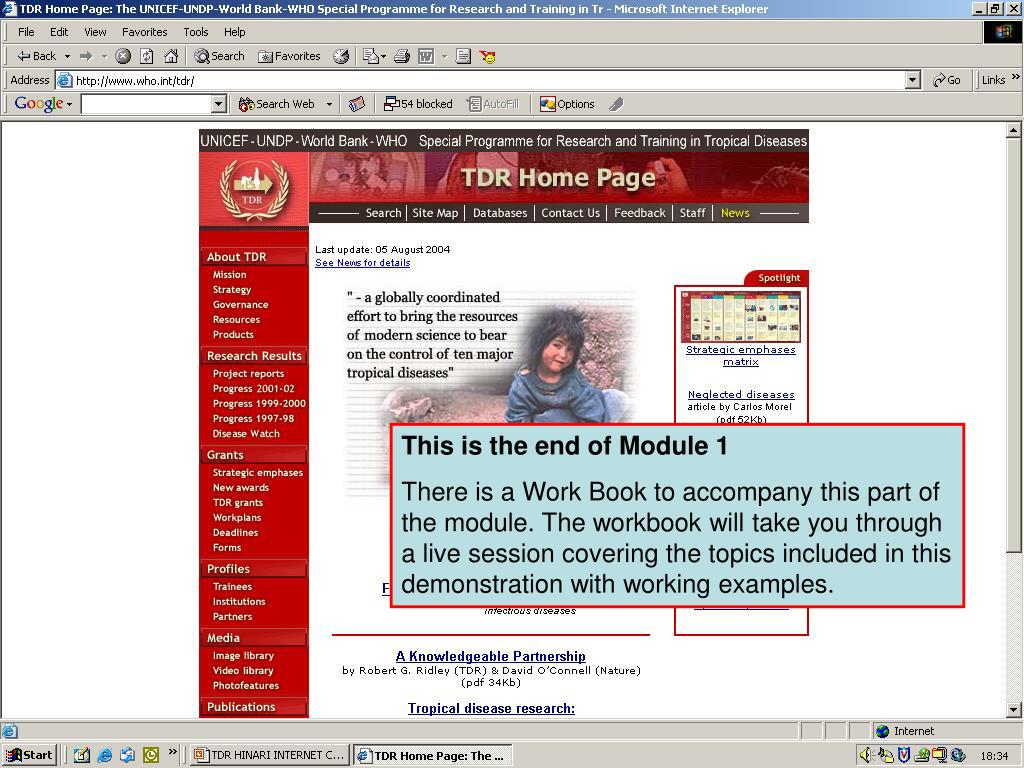This screenshot has width=1024, height=768.
Task: Go to the Home page icon
Action: pyautogui.click(x=171, y=57)
